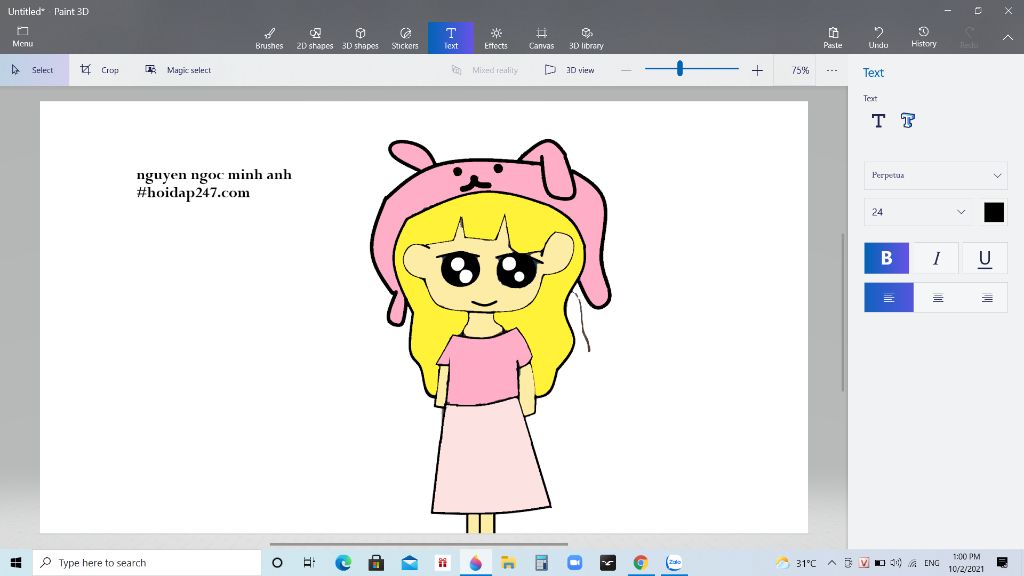This screenshot has width=1024, height=576.
Task: Show hidden system tray icons
Action: click(831, 562)
